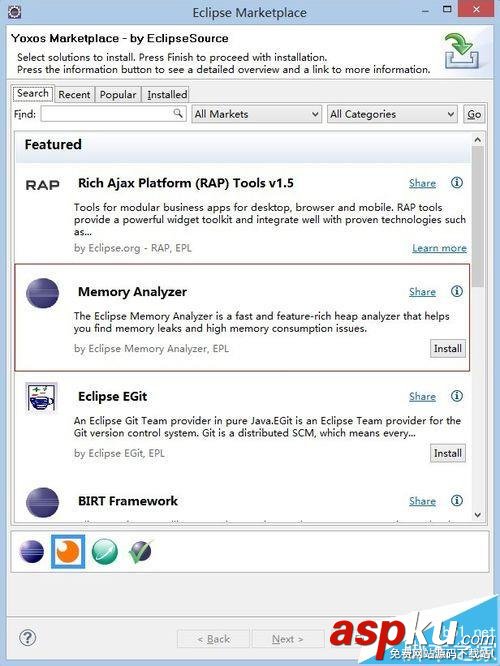This screenshot has height=666, width=500.
Task: Click the Featured heading
Action: [53, 144]
